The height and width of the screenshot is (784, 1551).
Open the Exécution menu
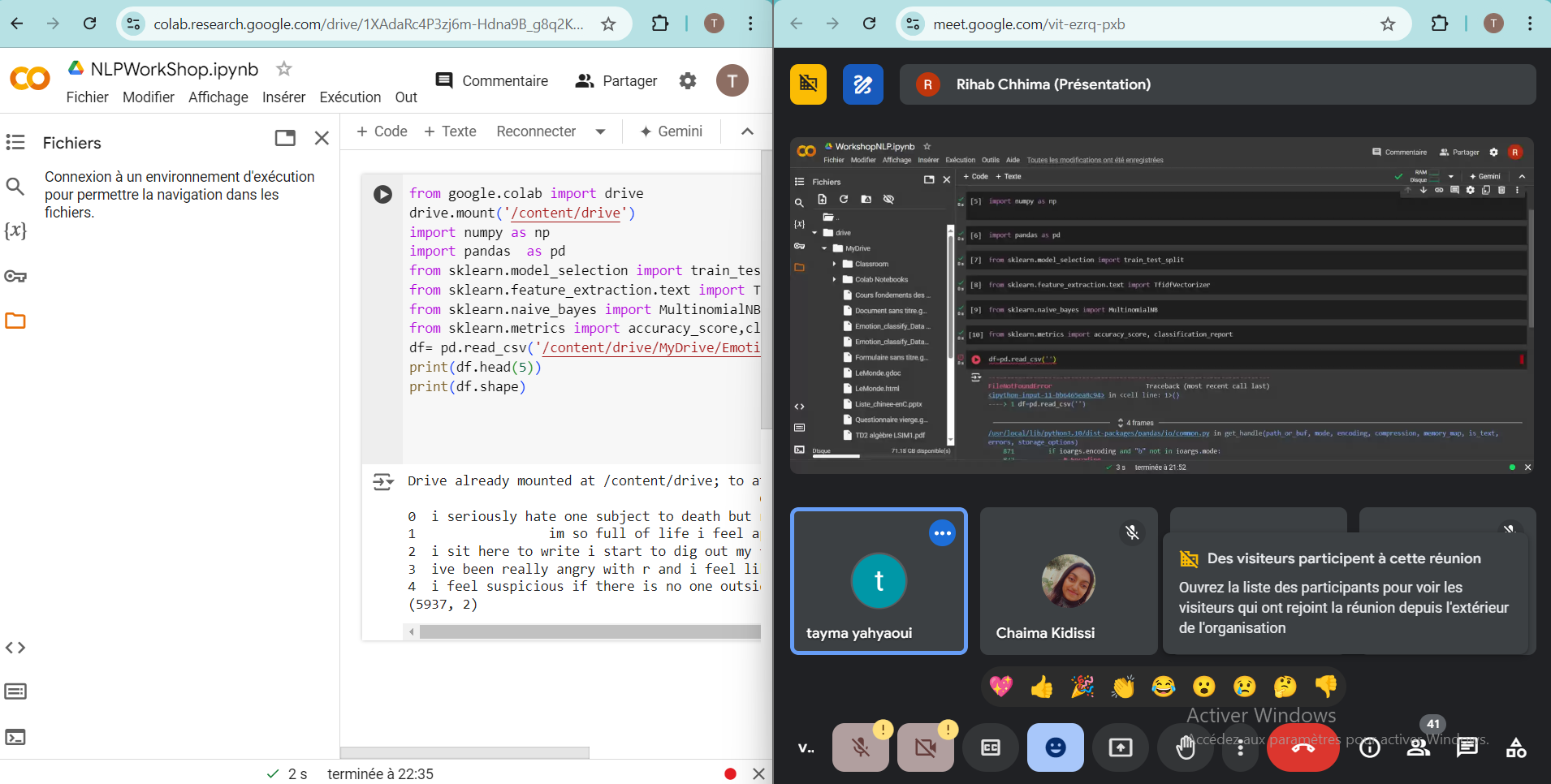point(350,97)
